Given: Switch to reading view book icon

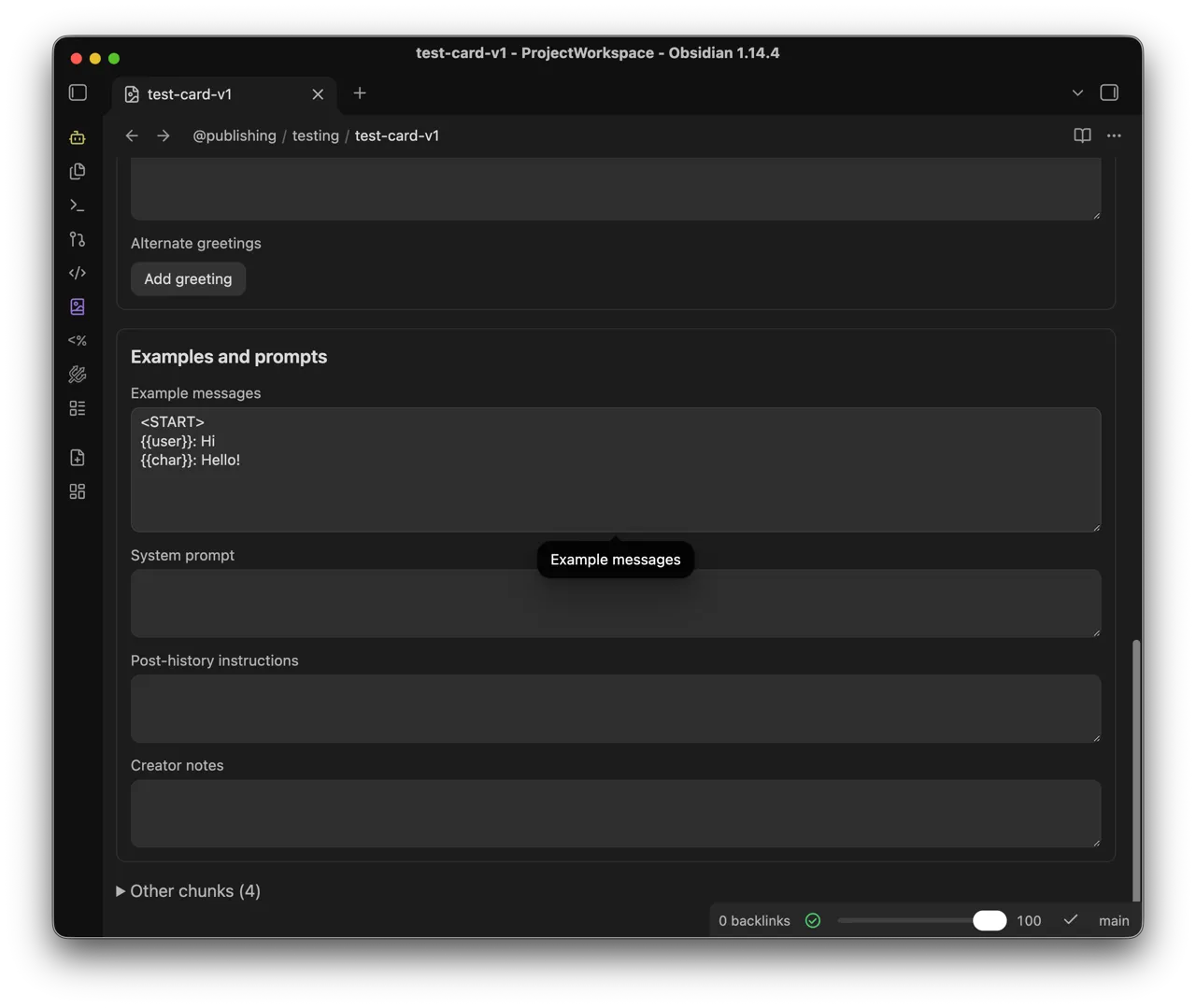Looking at the screenshot, I should 1082,135.
